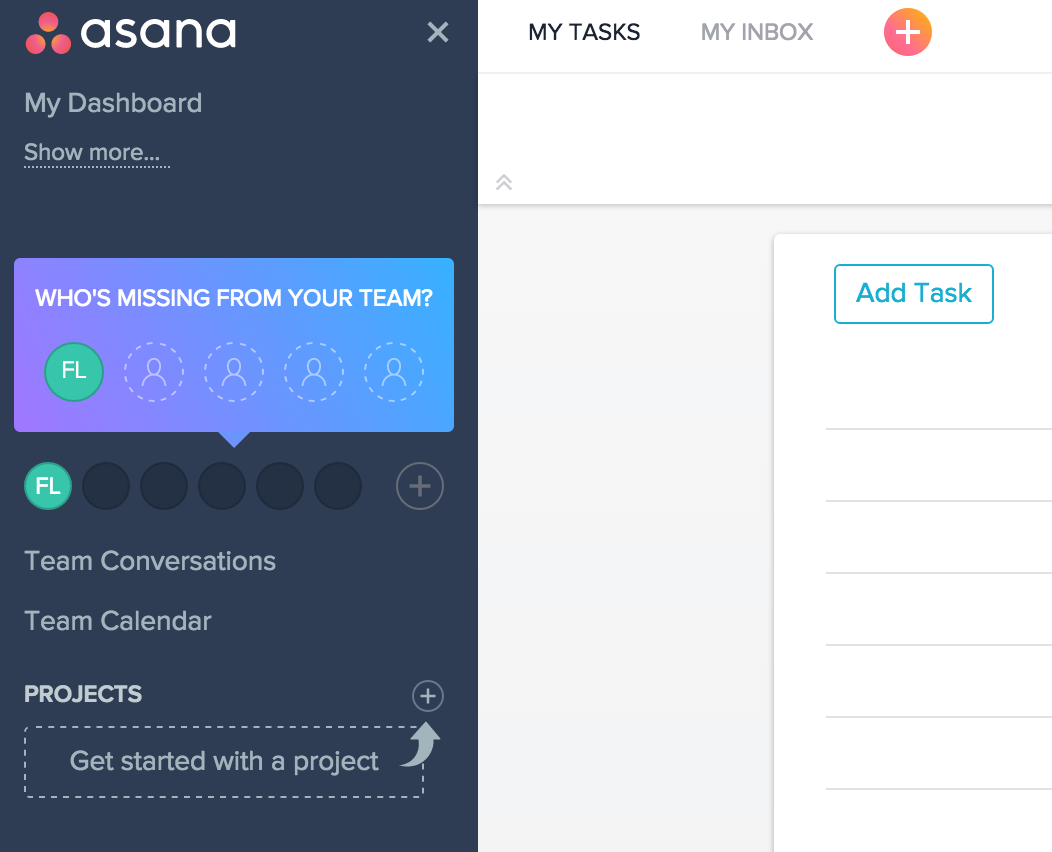The image size is (1052, 852).
Task: Open the My Inbox tab
Action: 757,33
